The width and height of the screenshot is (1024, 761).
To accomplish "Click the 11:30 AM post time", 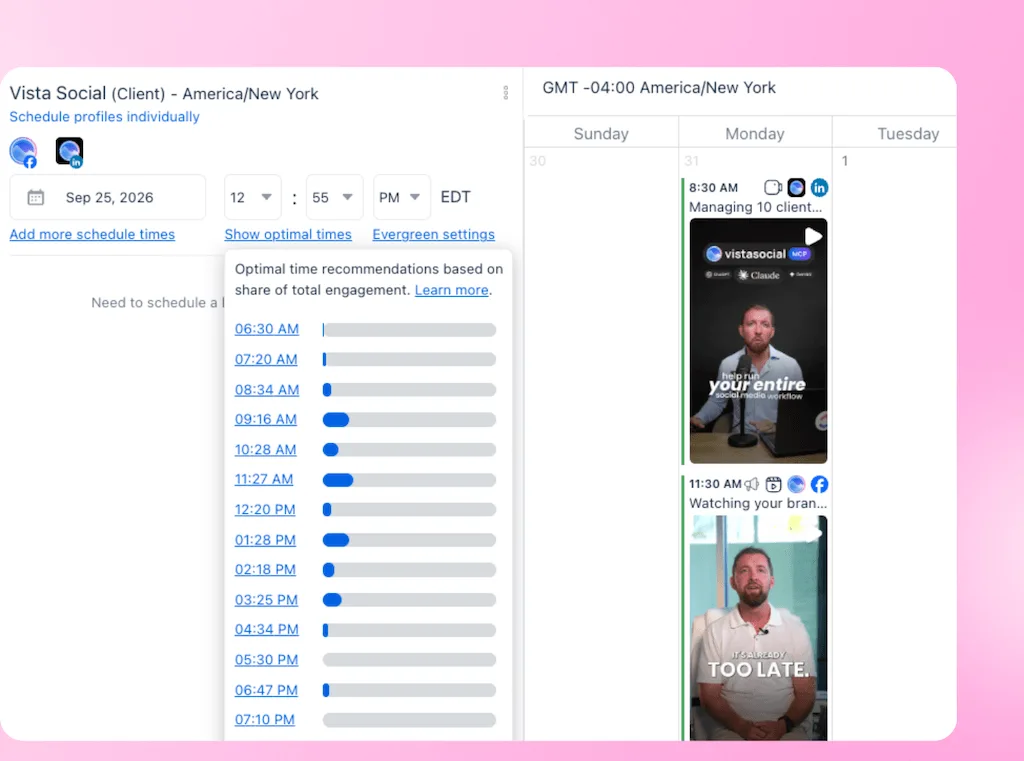I will pyautogui.click(x=715, y=484).
